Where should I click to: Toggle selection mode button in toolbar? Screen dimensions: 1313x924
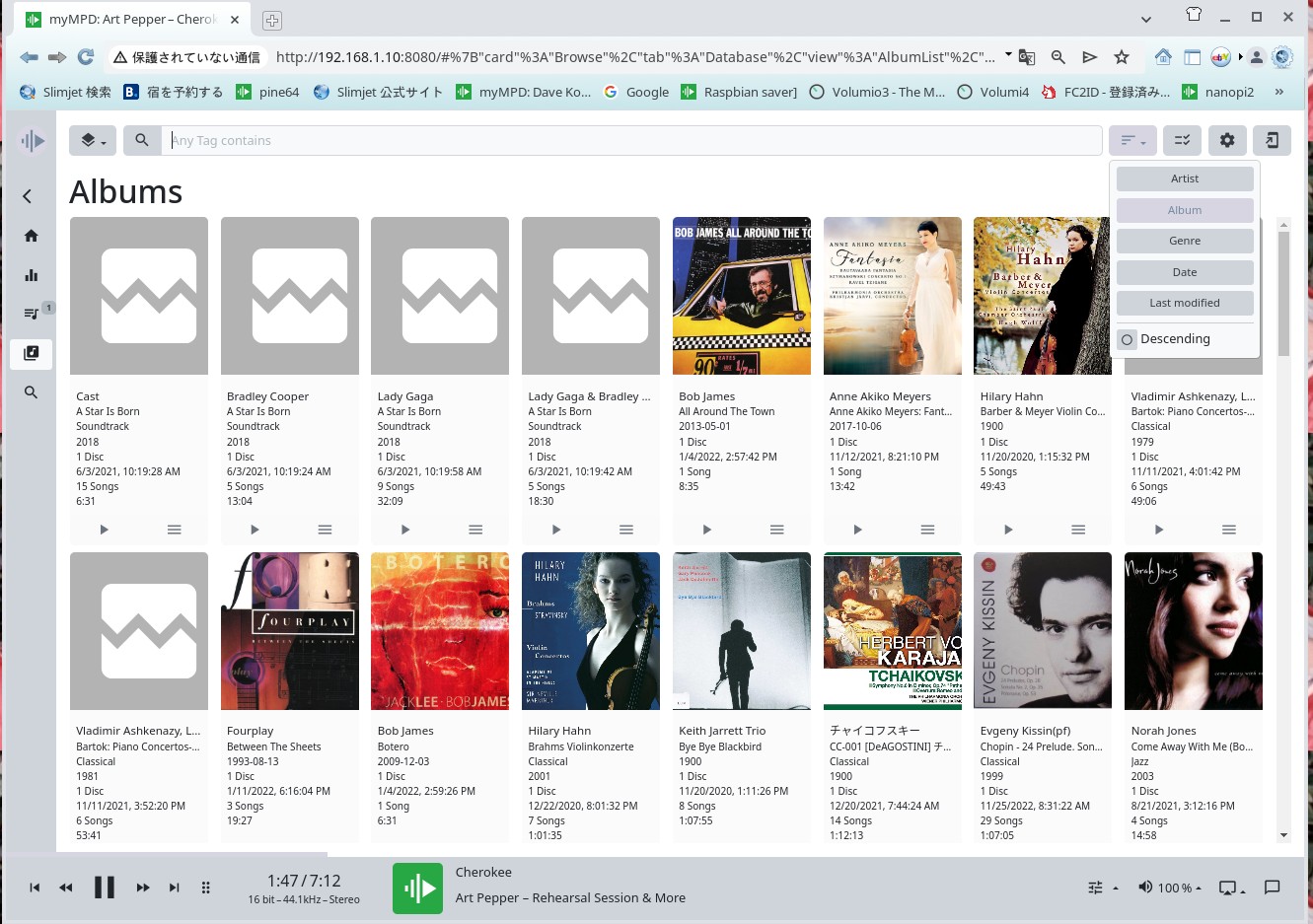point(1182,140)
